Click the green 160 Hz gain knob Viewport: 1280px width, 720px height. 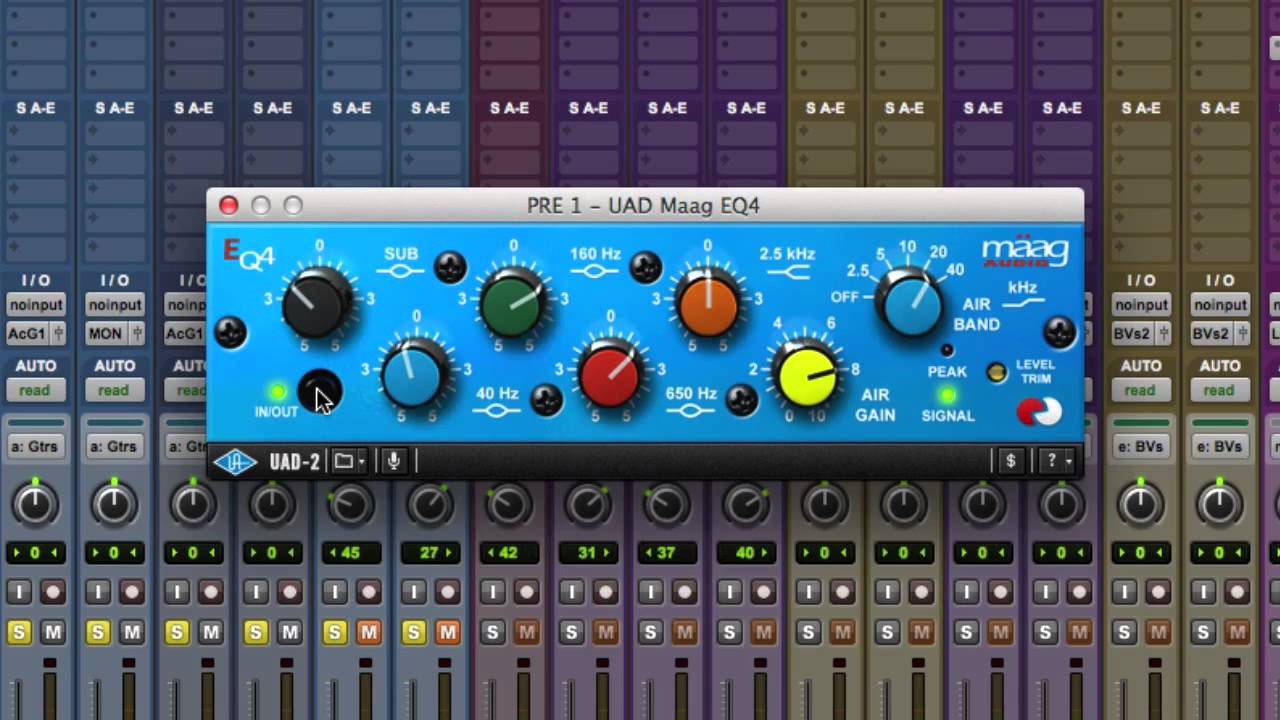(512, 303)
